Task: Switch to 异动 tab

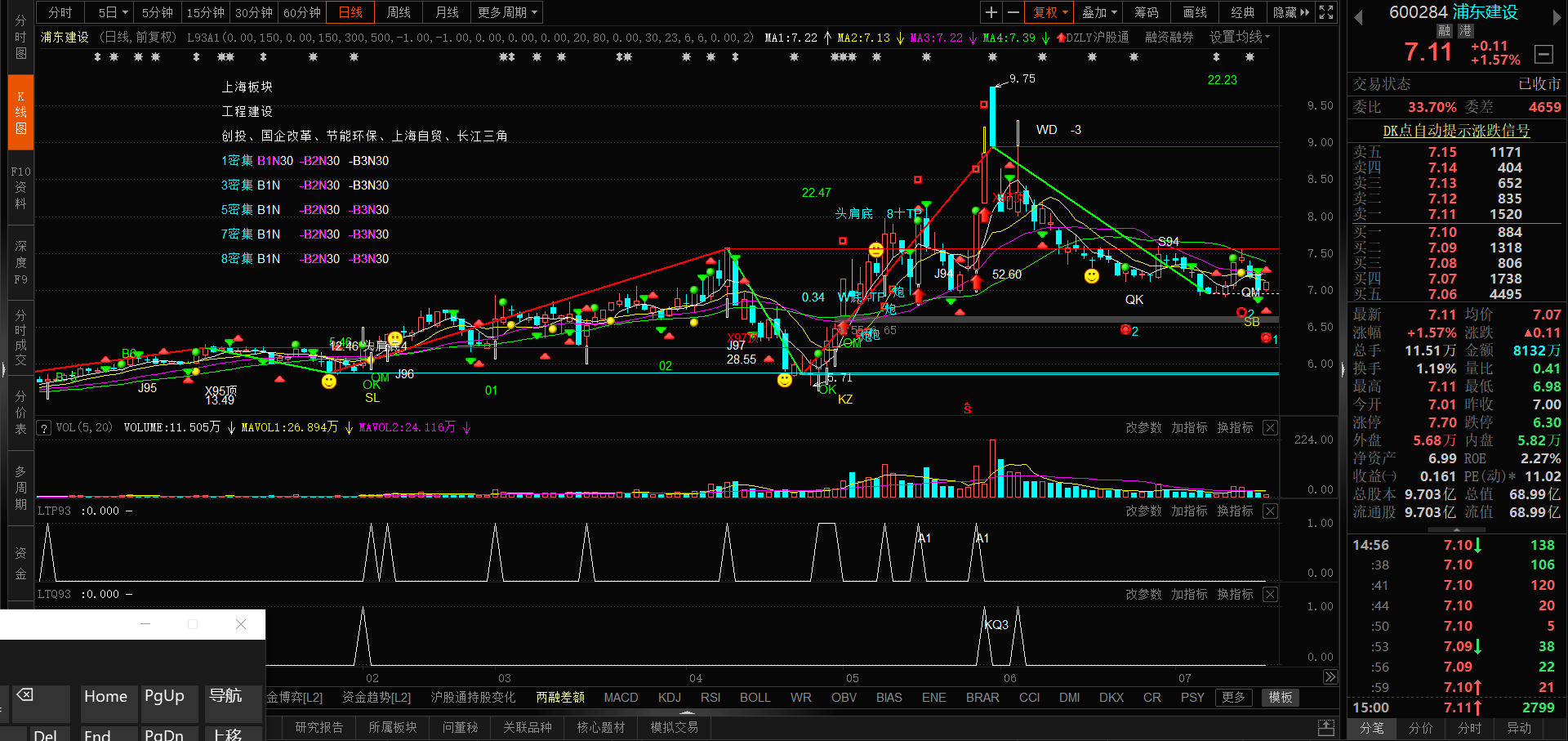Action: click(x=1519, y=728)
